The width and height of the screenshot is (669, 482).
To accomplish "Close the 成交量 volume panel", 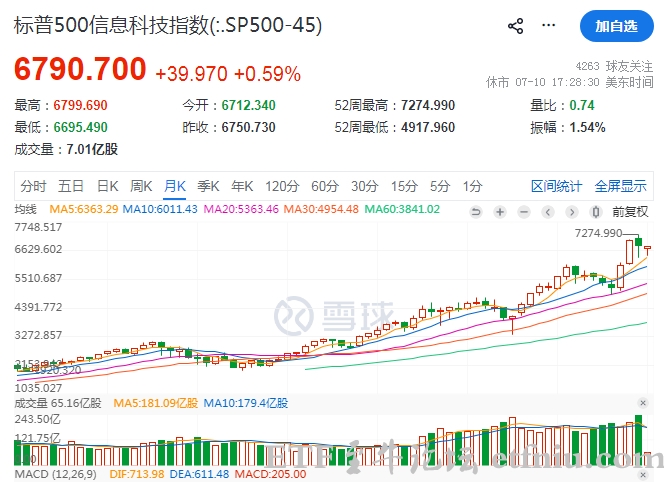I will pos(643,403).
